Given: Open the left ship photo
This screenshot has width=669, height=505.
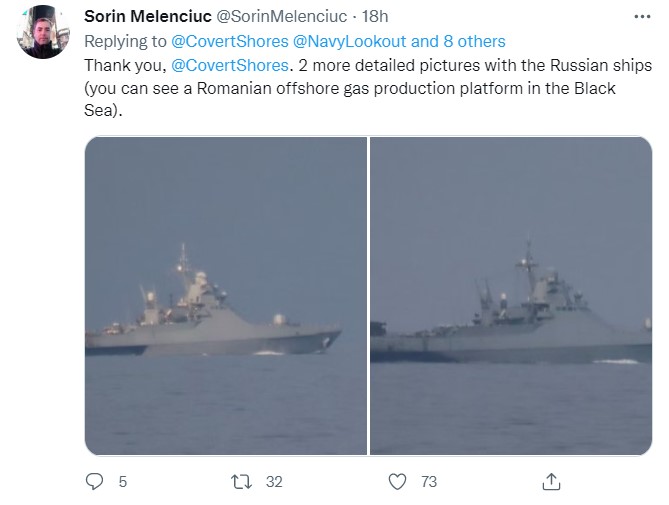Looking at the screenshot, I should (225, 296).
